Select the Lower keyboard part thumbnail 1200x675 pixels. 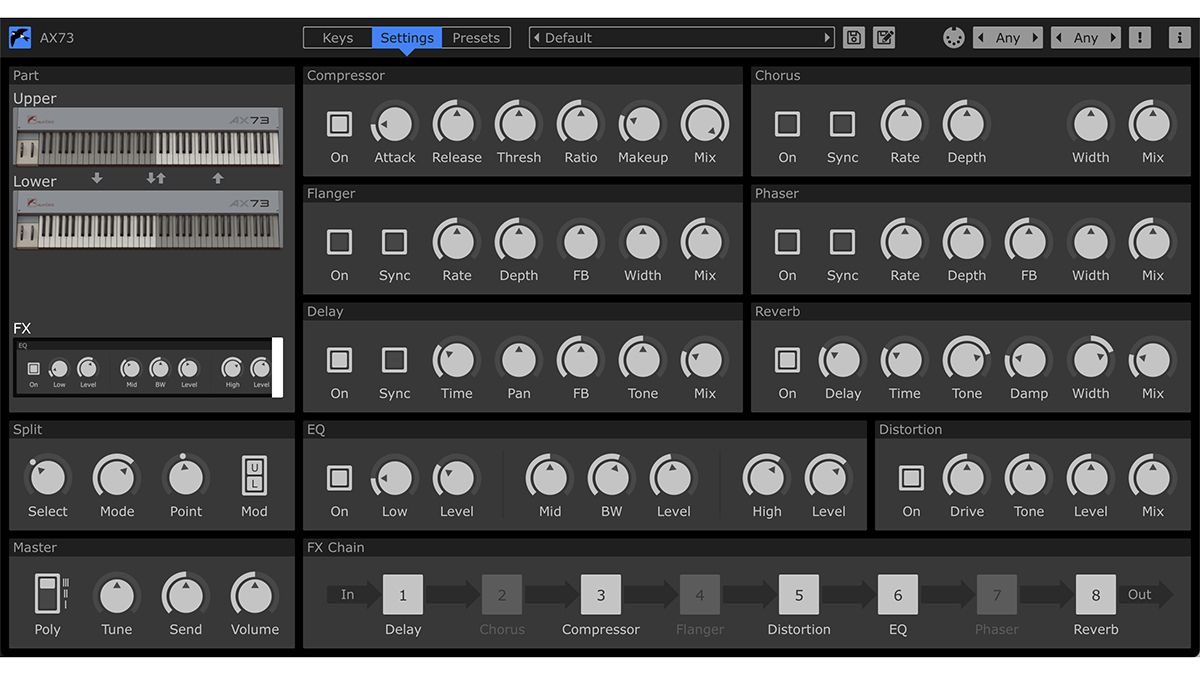click(x=148, y=219)
